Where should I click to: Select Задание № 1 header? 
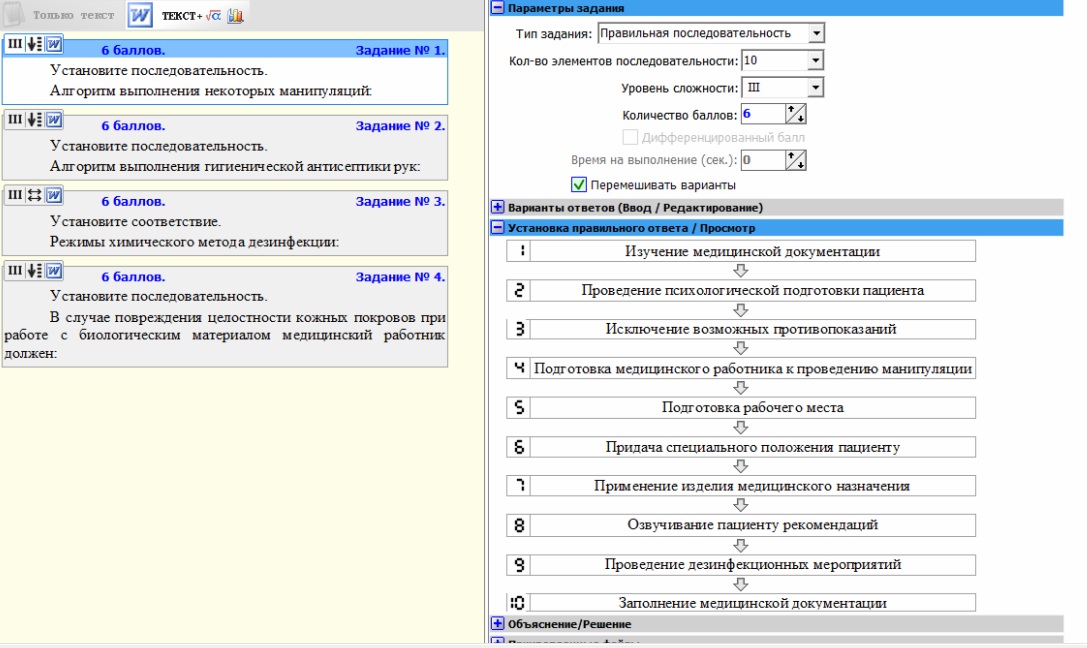tap(400, 50)
